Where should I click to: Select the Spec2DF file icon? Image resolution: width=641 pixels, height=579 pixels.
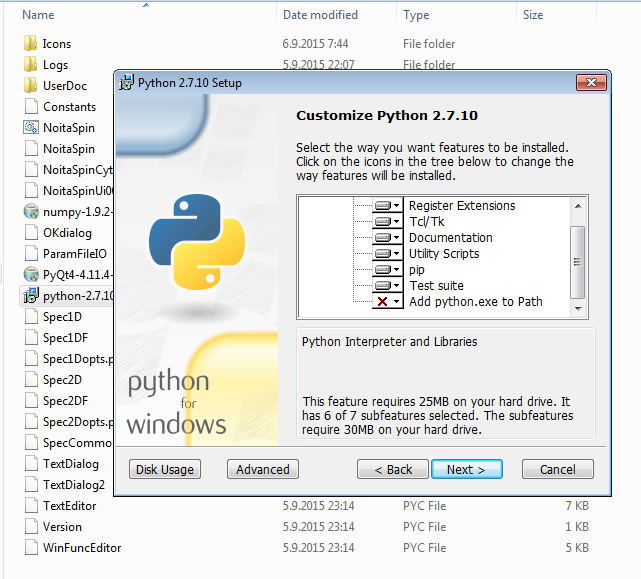31,400
